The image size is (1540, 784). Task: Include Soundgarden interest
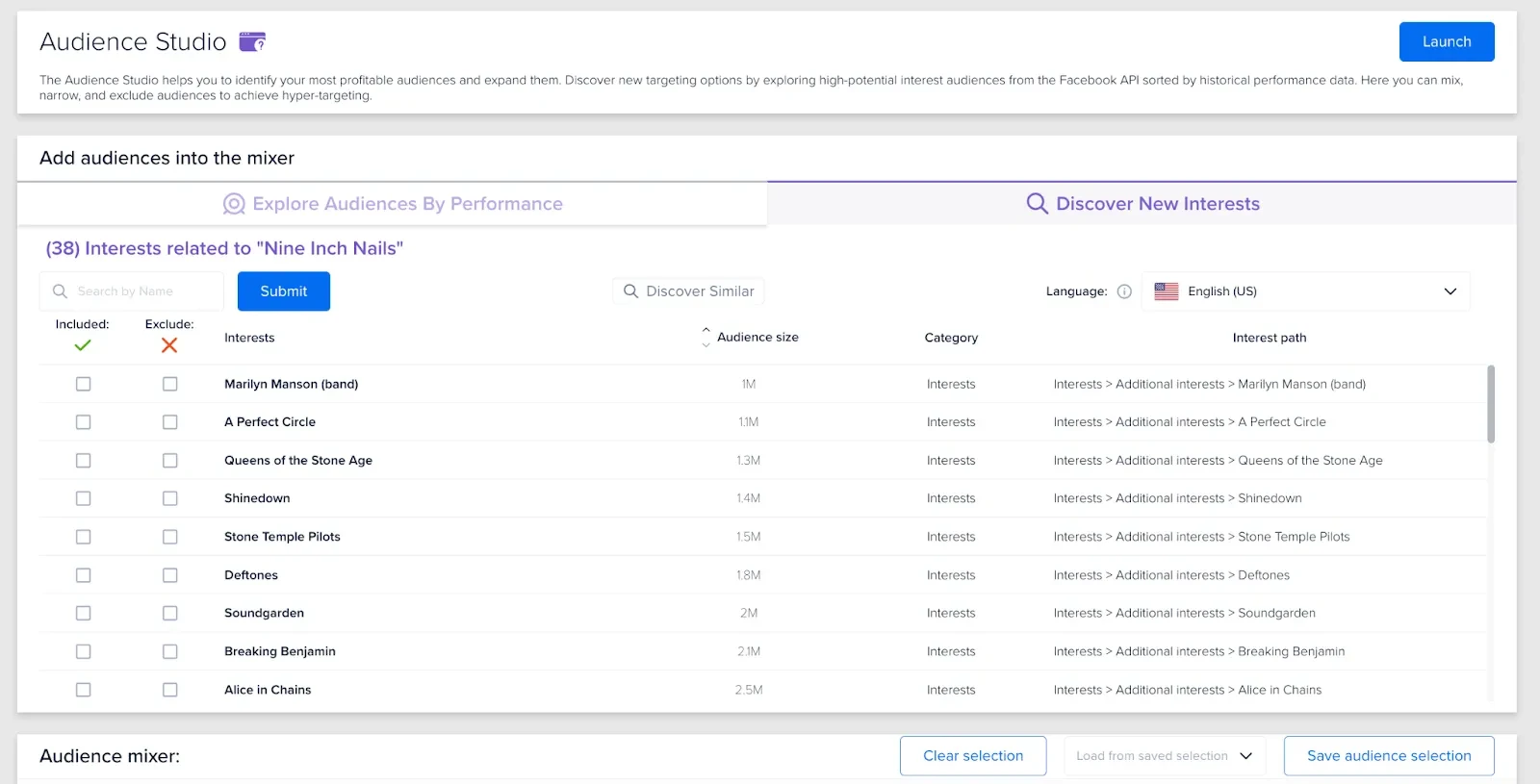click(x=84, y=613)
